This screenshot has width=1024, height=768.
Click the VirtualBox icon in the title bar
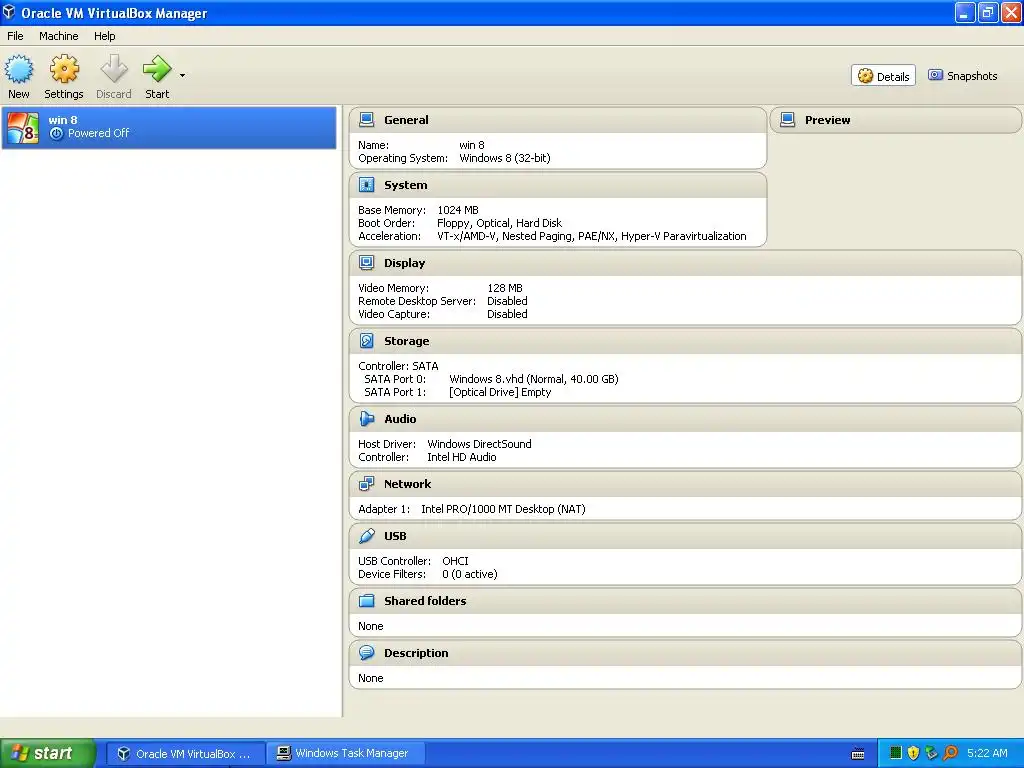pyautogui.click(x=9, y=12)
